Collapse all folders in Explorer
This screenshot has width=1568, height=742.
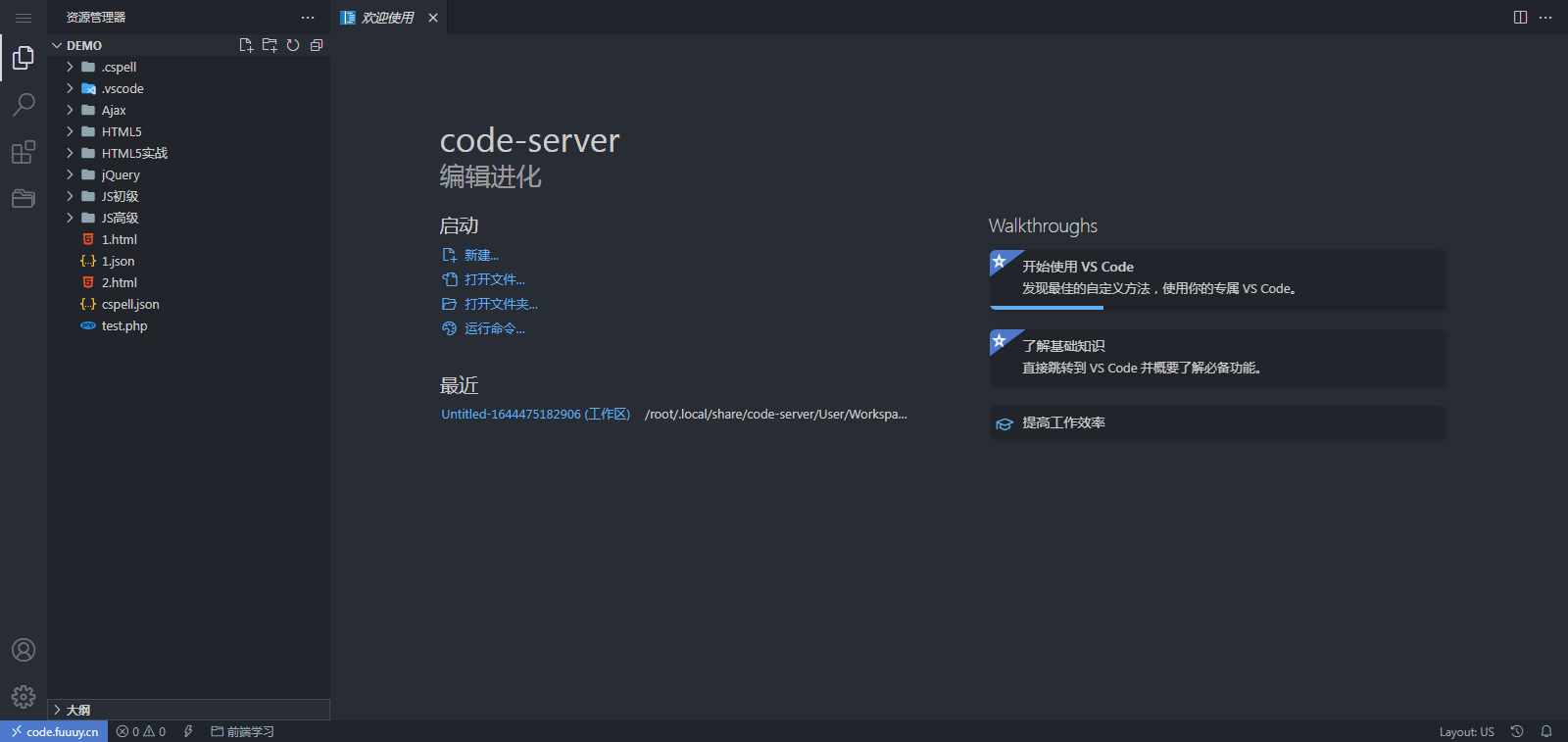(317, 45)
